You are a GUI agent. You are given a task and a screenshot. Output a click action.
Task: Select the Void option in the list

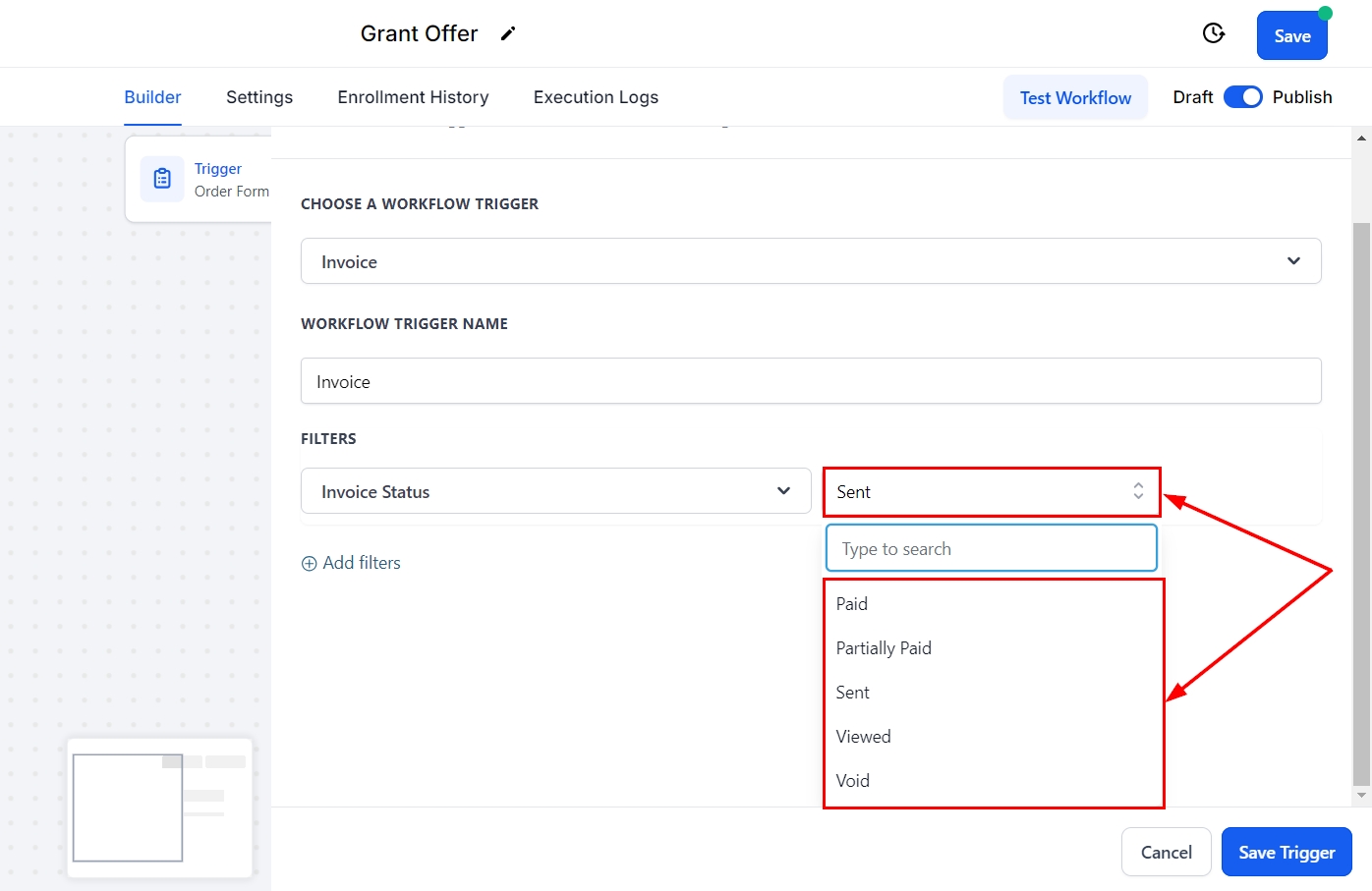(852, 781)
